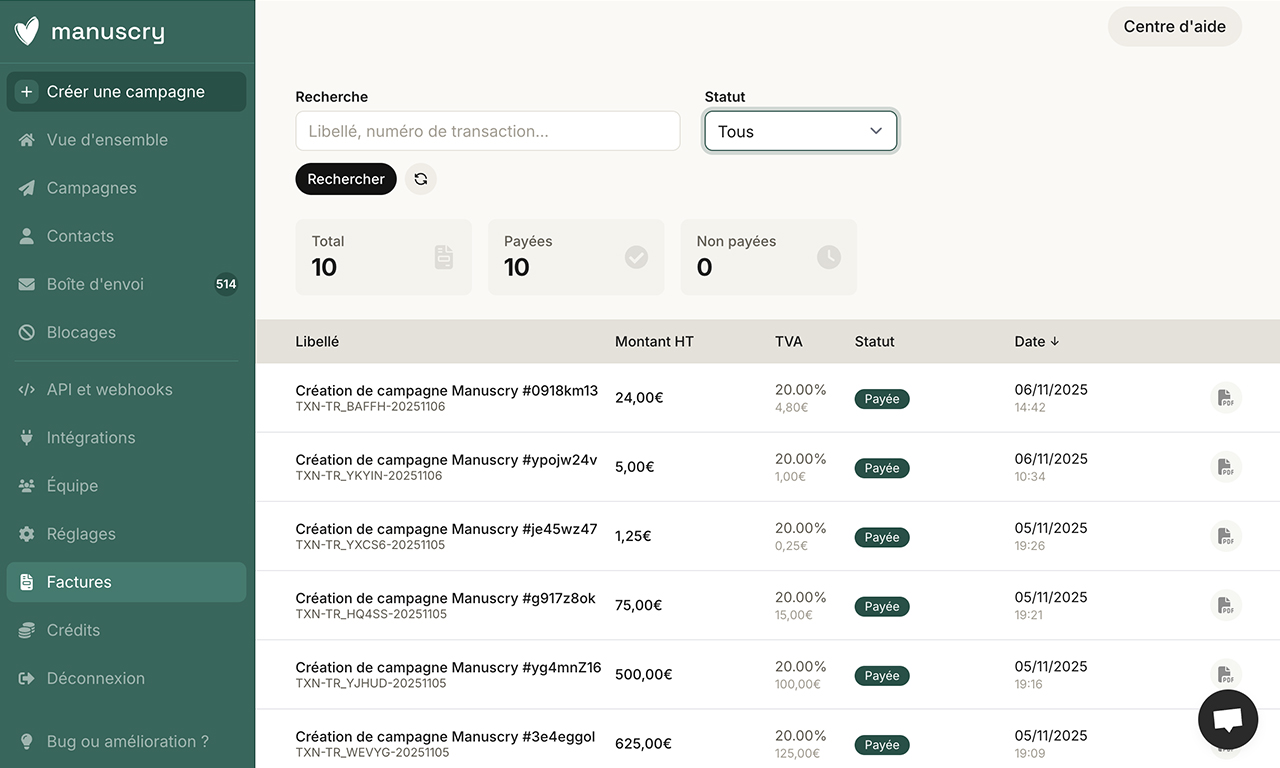Open the refresh icon next to Rechercher
Viewport: 1280px width, 768px height.
pos(421,179)
